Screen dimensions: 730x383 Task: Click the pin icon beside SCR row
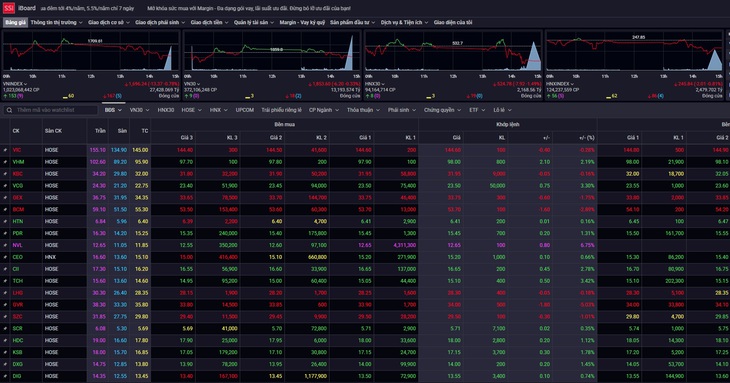[5, 329]
